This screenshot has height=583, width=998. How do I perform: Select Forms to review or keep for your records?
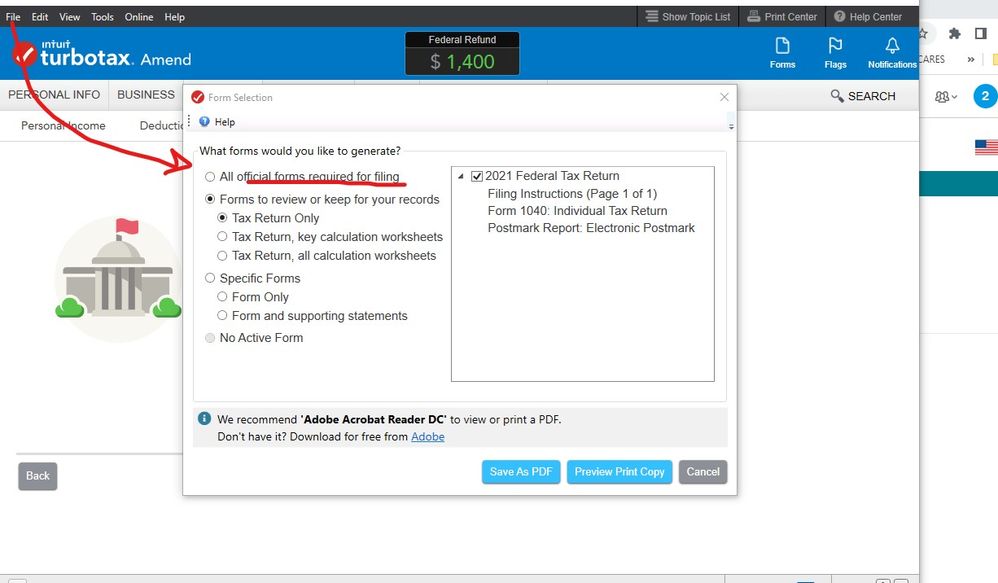[209, 199]
